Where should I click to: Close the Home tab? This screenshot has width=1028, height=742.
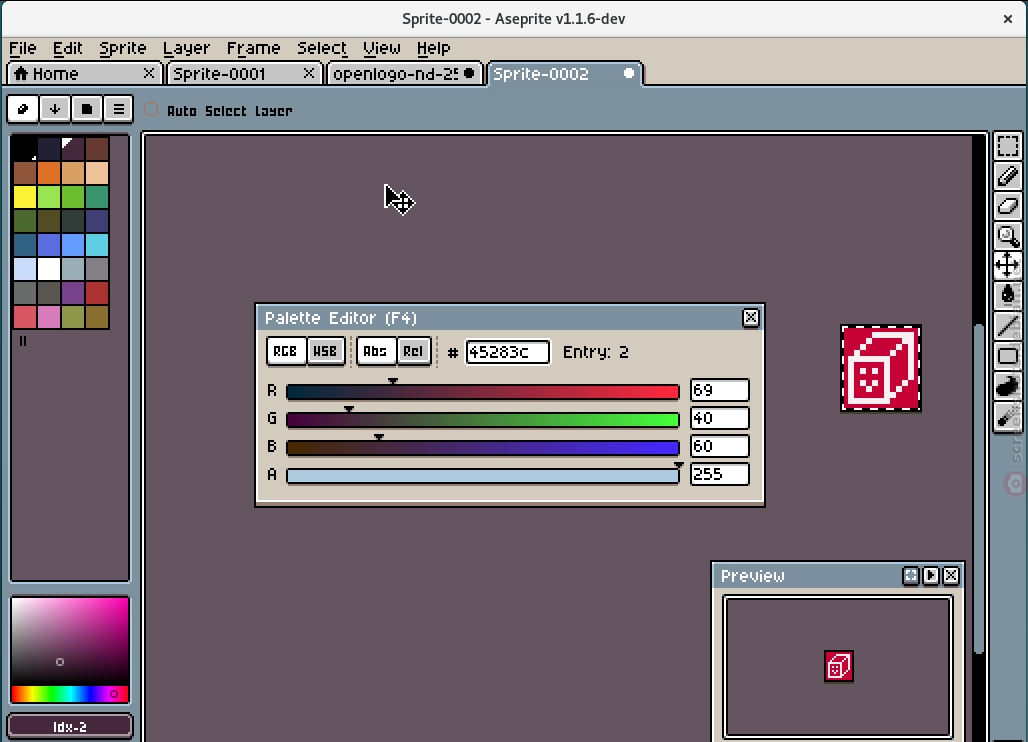click(149, 73)
